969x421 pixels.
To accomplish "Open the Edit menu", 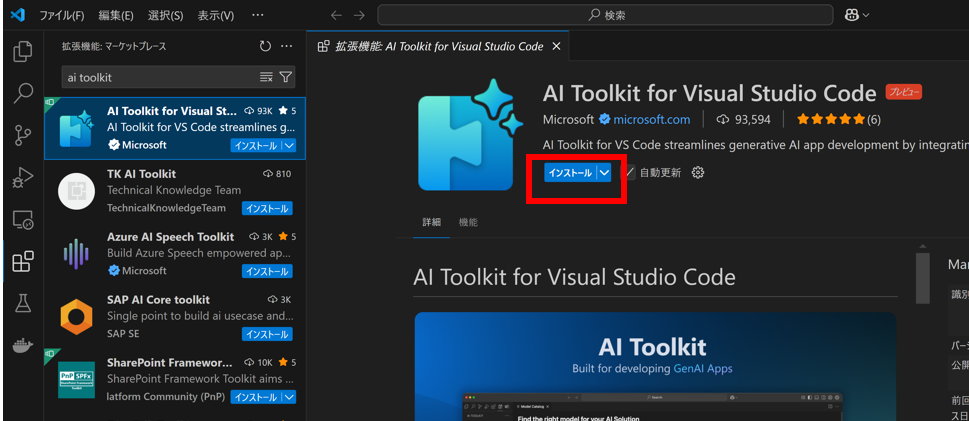I will [x=115, y=15].
